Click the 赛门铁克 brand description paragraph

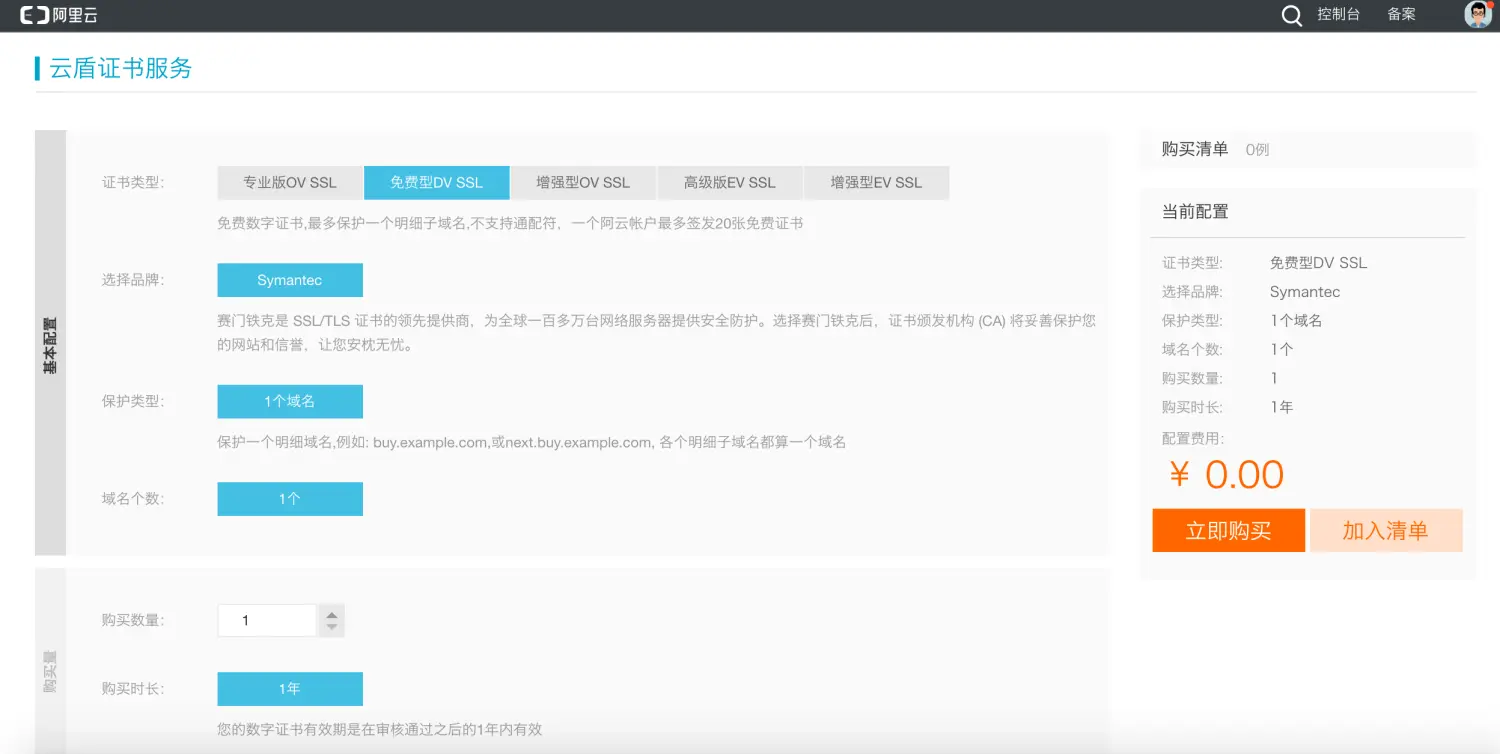click(657, 333)
